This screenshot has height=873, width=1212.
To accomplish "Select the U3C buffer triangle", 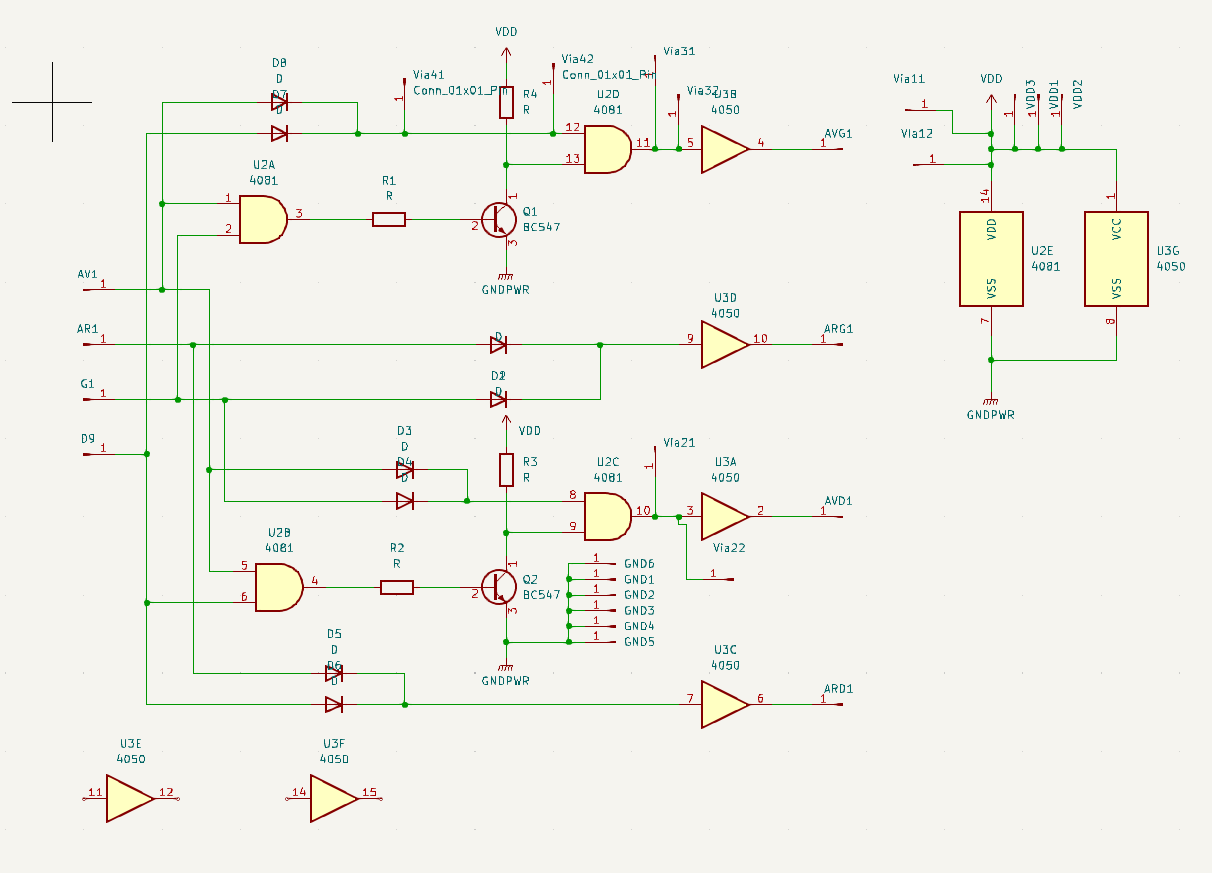I will click(723, 705).
